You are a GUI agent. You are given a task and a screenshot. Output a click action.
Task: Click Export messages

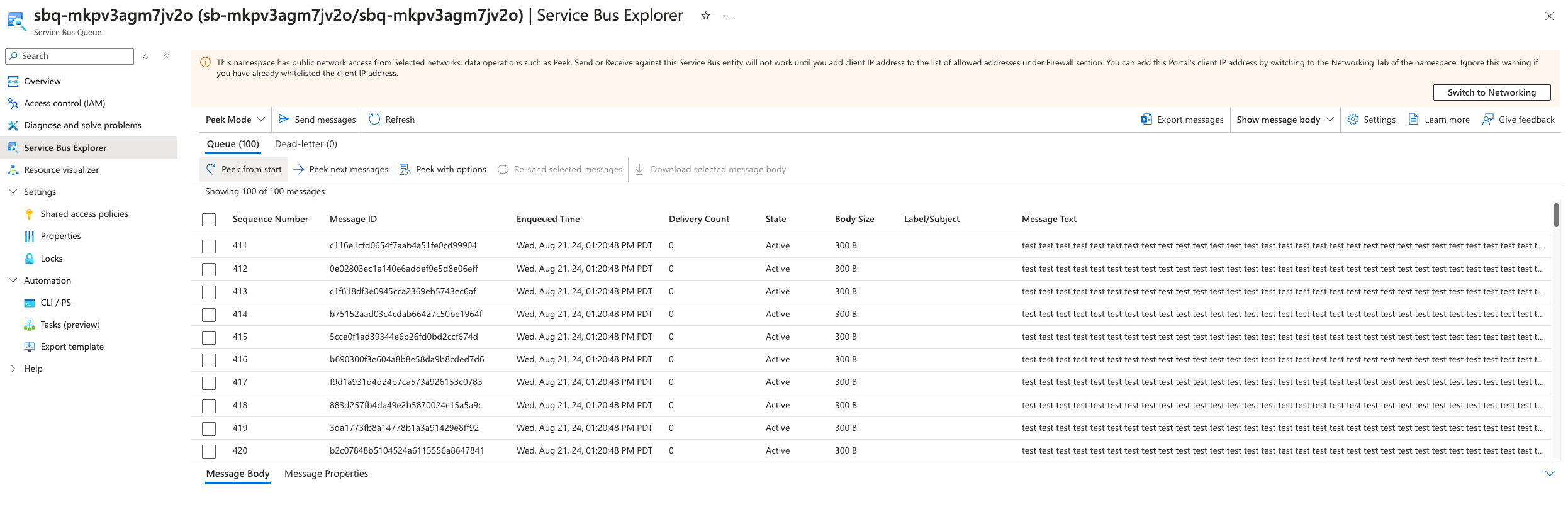pos(1182,120)
